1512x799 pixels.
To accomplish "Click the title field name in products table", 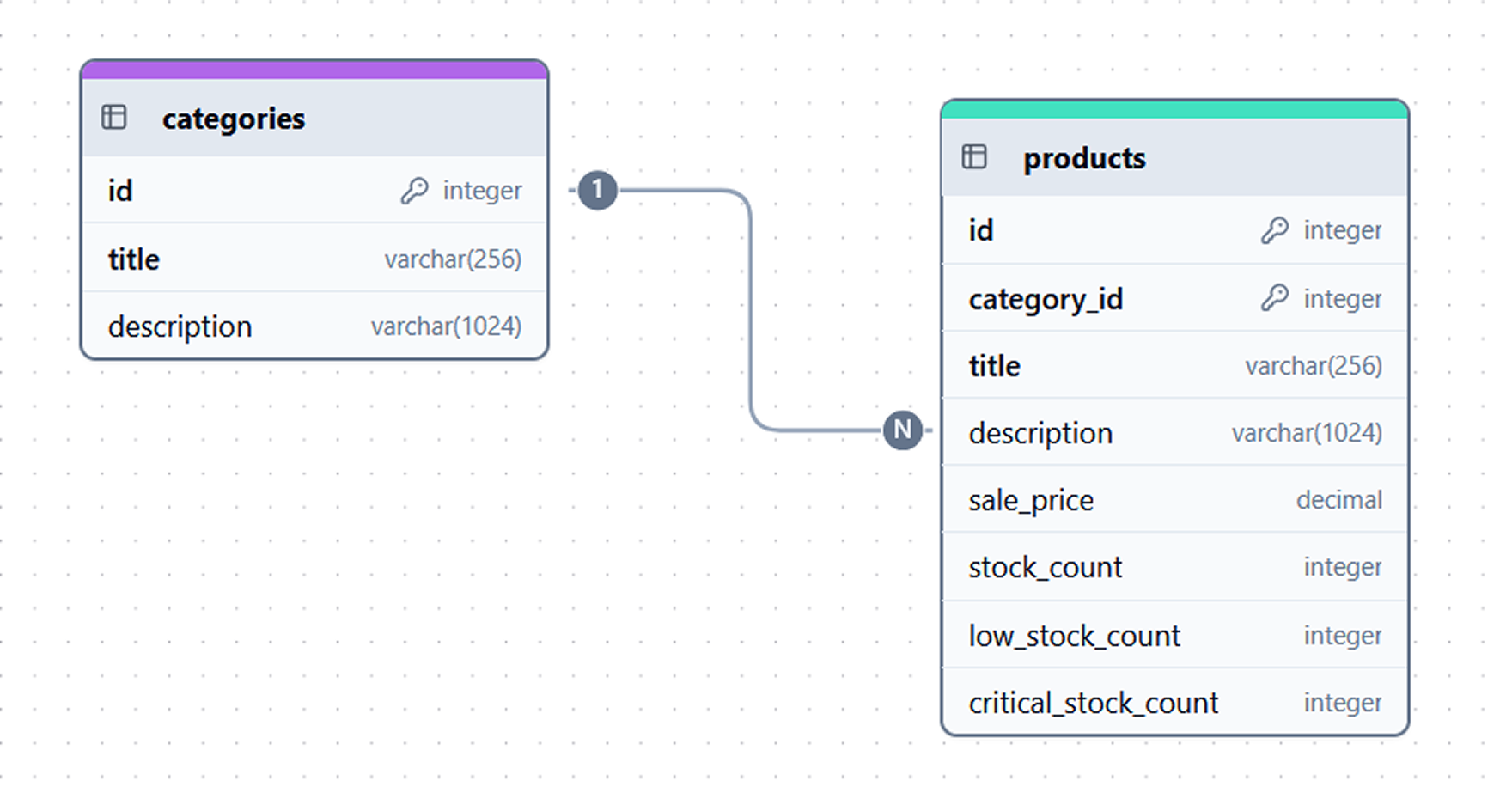I will [995, 366].
